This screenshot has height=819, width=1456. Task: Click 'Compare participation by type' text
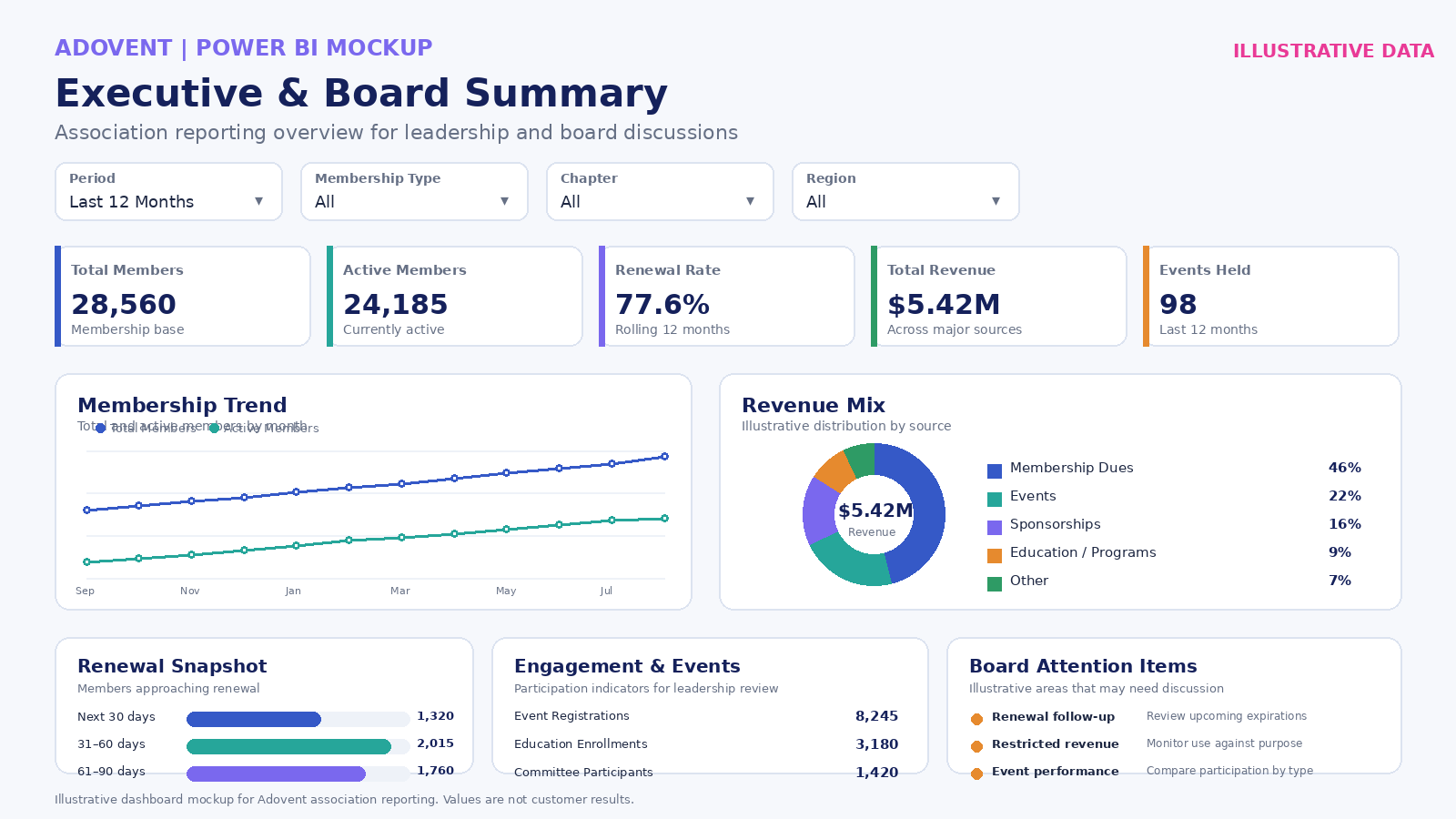tap(1229, 771)
